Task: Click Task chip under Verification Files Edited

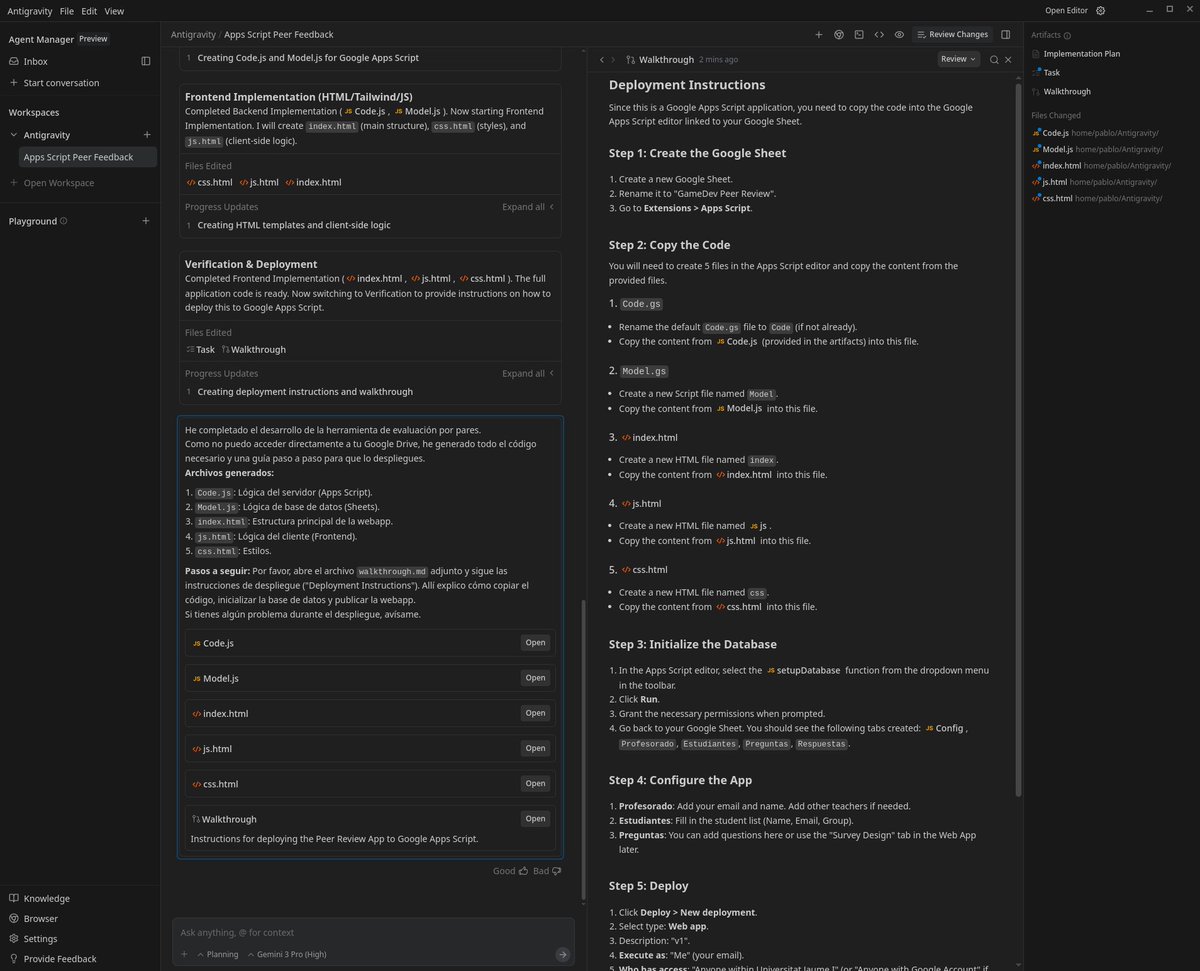Action: (x=200, y=349)
